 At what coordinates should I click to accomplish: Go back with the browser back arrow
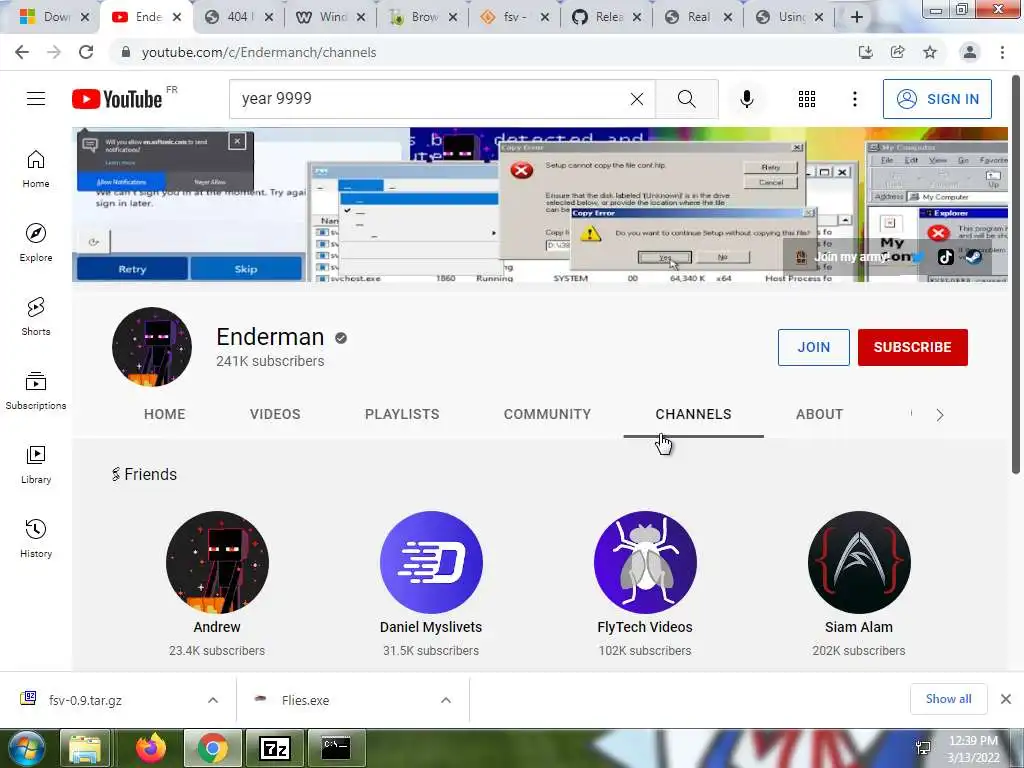pyautogui.click(x=22, y=52)
